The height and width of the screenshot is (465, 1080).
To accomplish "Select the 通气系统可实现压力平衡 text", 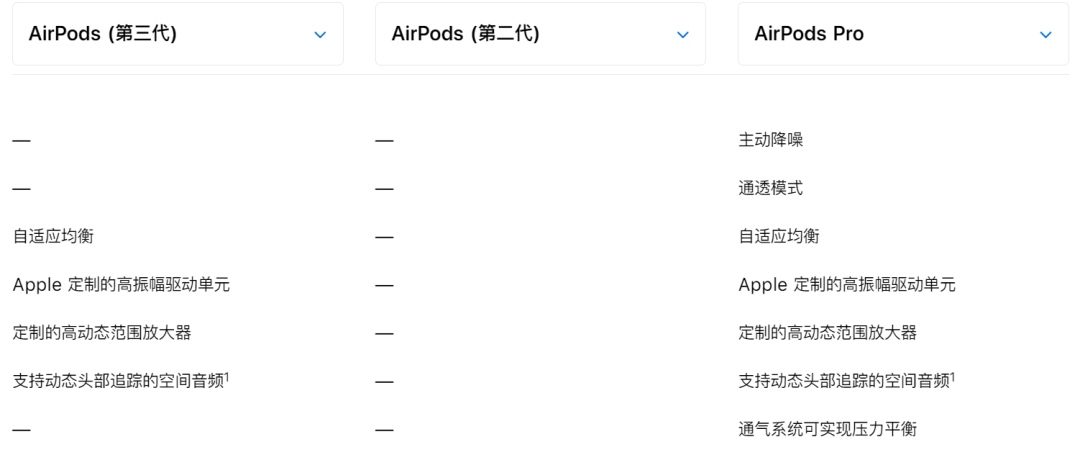I will point(828,430).
